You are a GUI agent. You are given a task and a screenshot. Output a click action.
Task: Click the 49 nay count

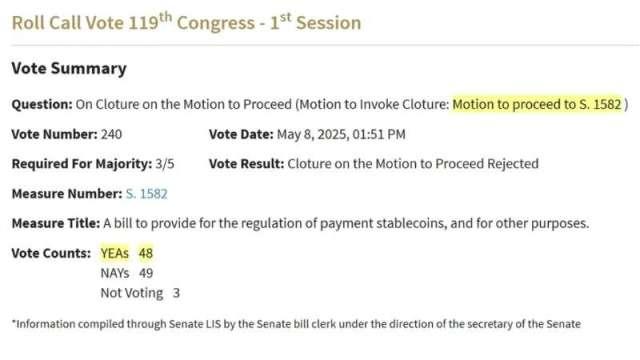146,273
